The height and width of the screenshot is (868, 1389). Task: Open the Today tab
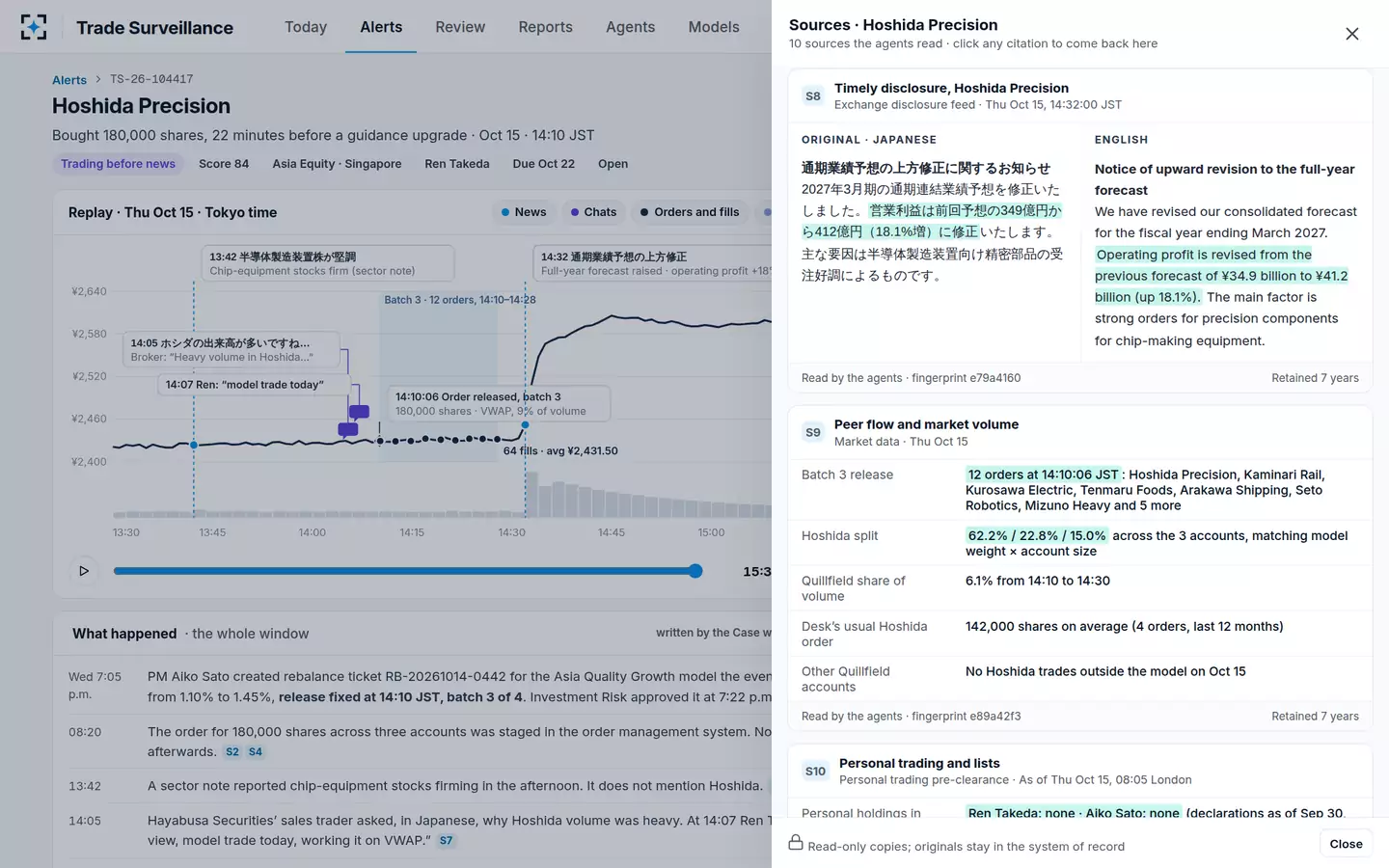click(306, 27)
